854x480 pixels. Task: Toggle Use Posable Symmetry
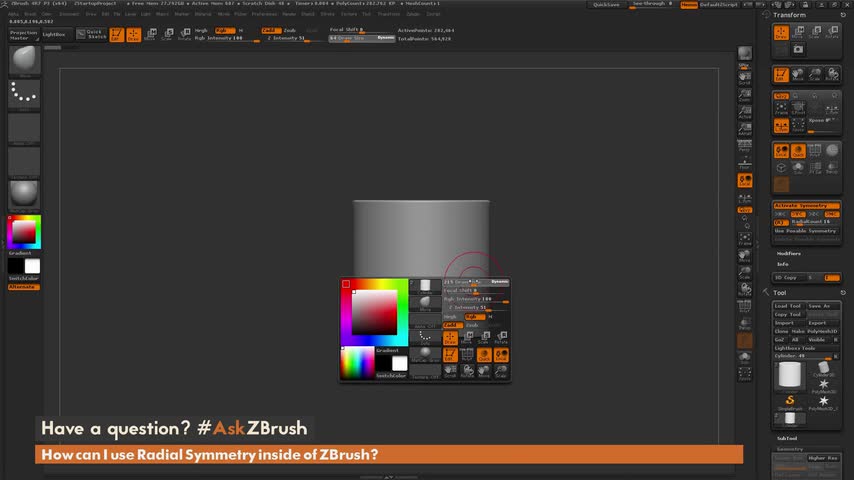(x=807, y=231)
